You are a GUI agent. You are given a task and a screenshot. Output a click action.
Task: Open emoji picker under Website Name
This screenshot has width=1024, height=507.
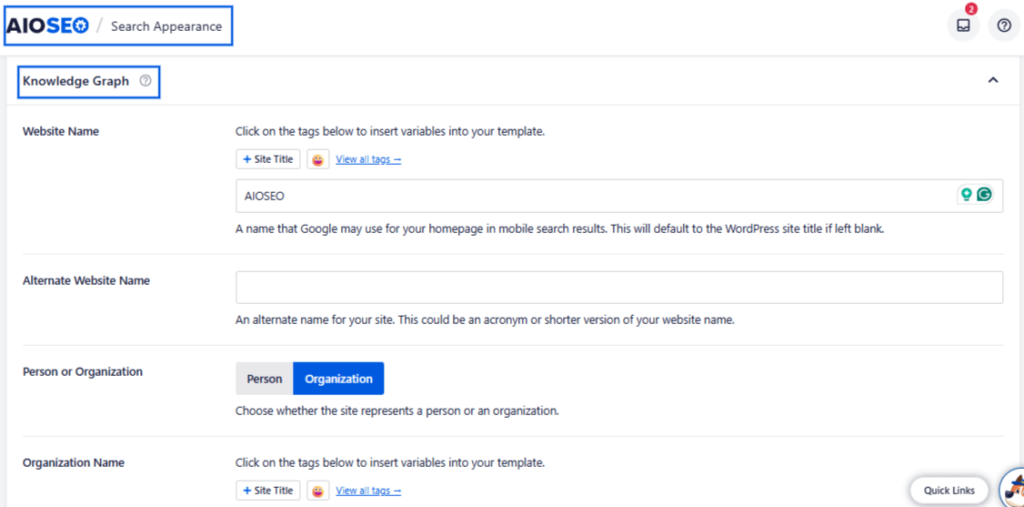pyautogui.click(x=318, y=159)
